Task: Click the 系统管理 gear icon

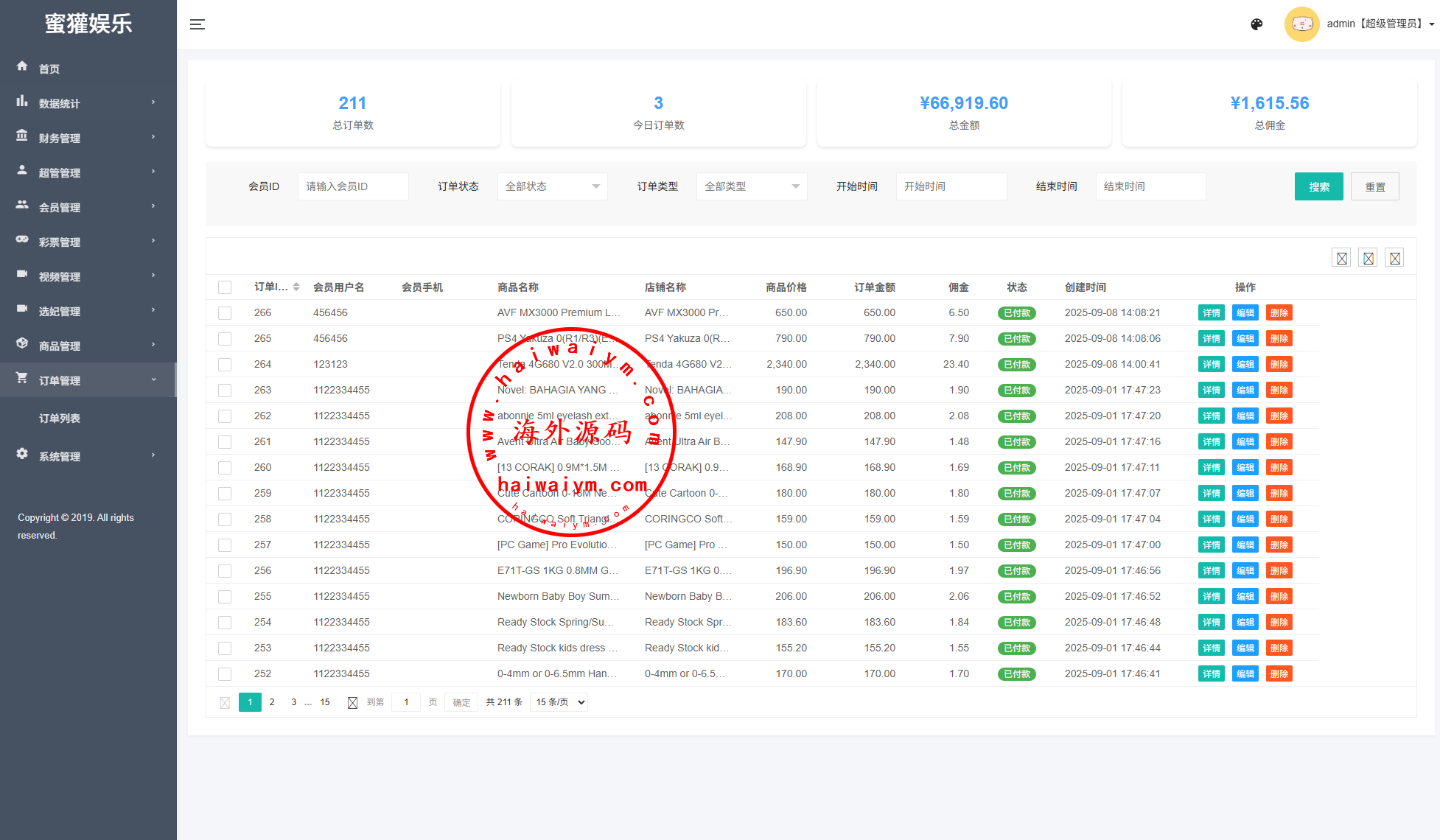Action: point(22,454)
